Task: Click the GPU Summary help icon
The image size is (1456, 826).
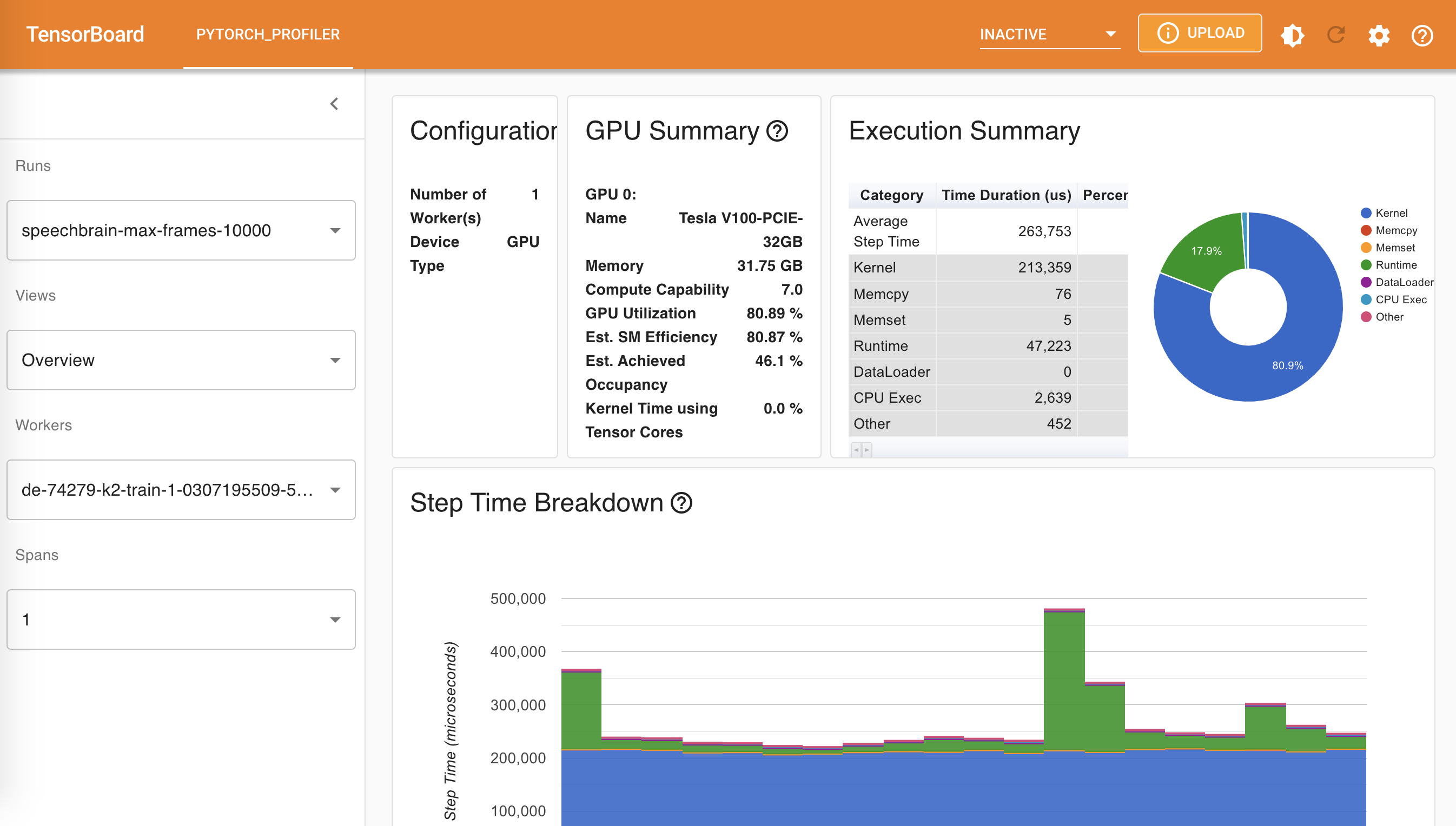Action: 777,131
